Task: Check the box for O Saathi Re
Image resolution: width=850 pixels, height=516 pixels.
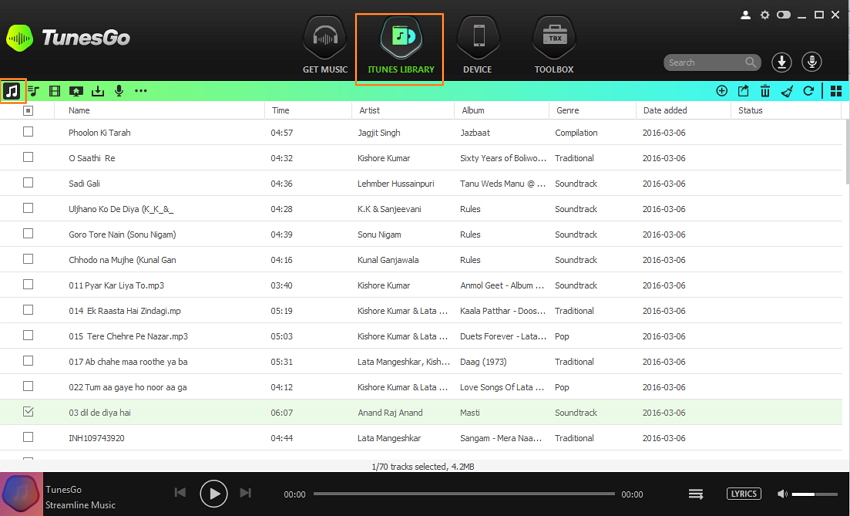Action: coord(28,157)
